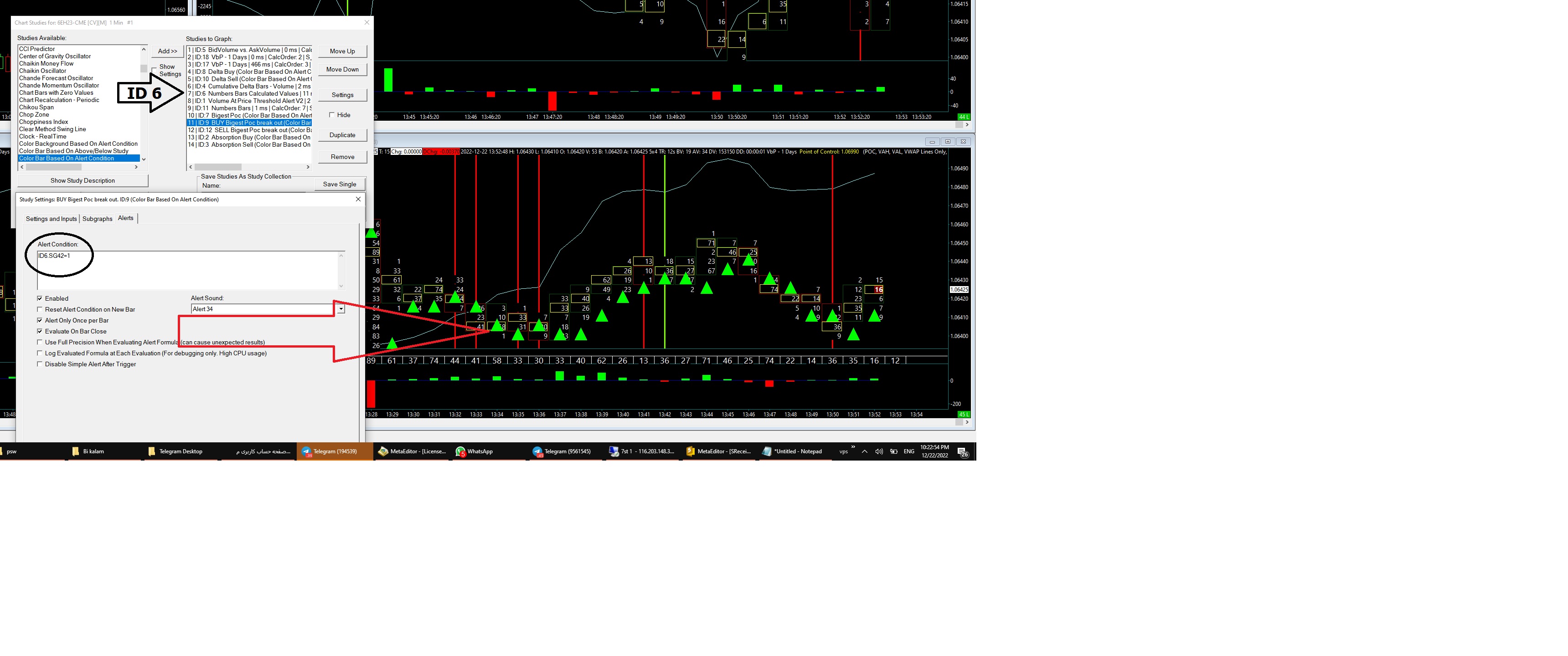
Task: Open the notification center tray icon
Action: tap(963, 452)
